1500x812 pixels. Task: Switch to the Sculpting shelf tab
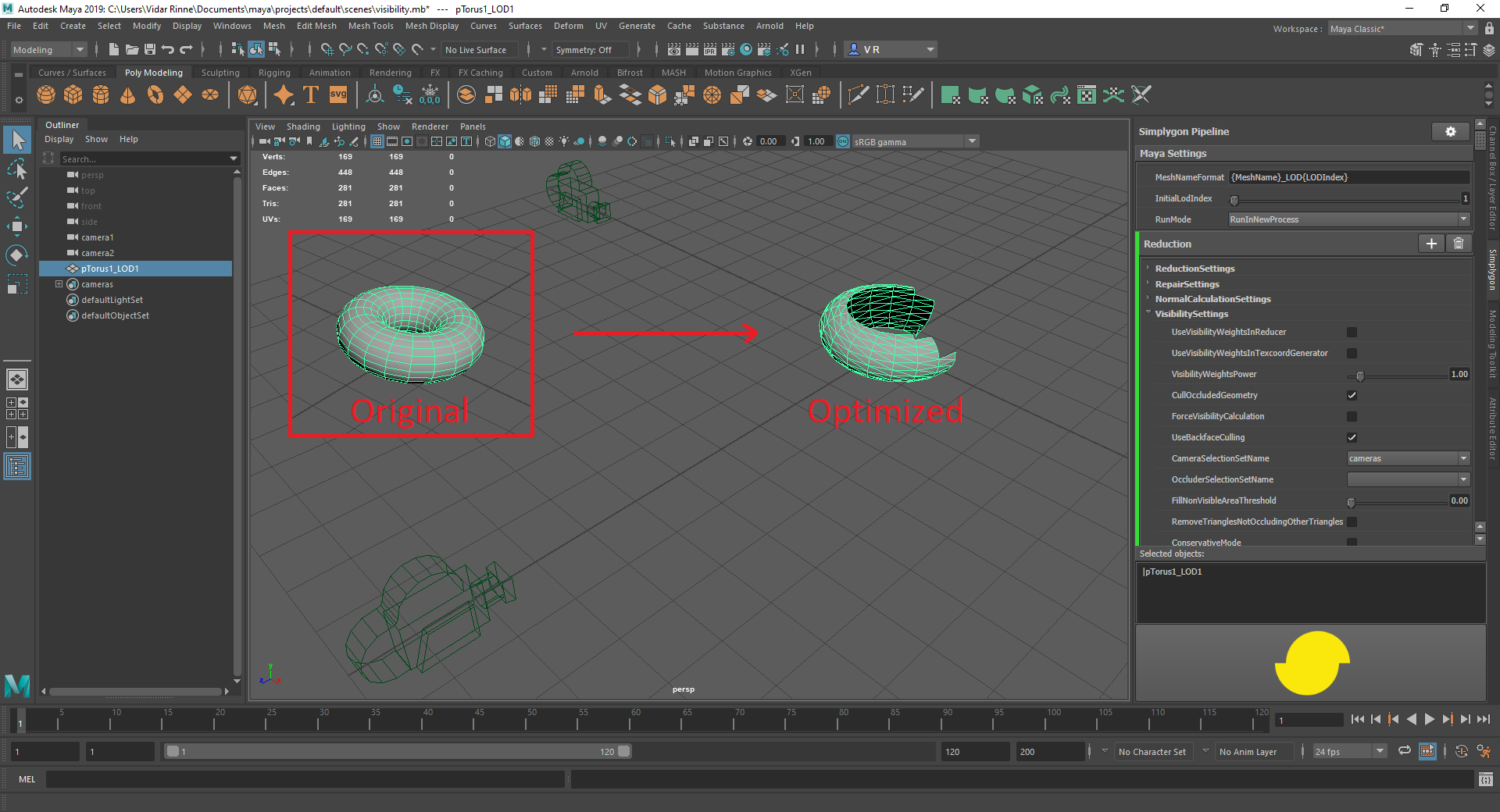pos(220,73)
